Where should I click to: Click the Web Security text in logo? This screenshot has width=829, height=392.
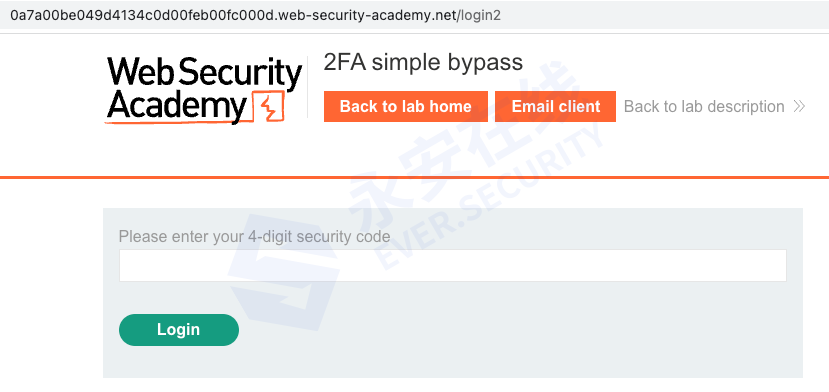[204, 72]
